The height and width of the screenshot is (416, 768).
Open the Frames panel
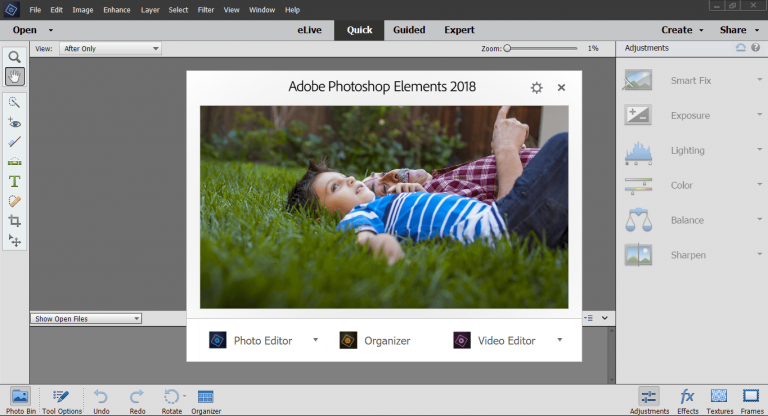[x=751, y=401]
